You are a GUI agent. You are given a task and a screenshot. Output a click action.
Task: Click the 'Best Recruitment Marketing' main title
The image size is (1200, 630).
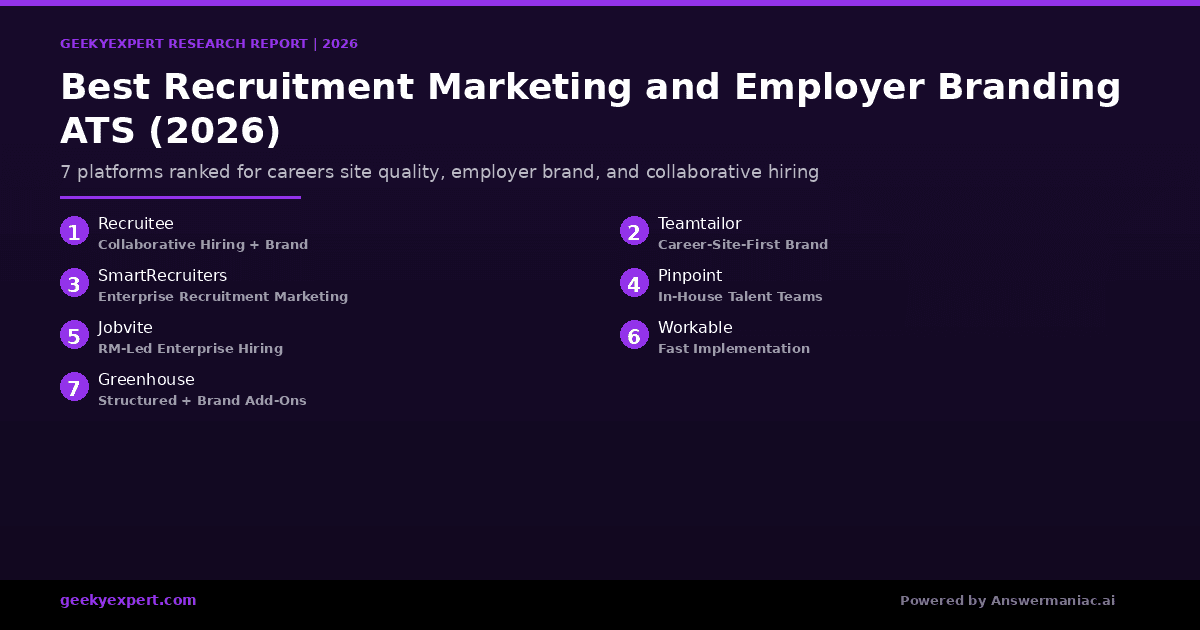pyautogui.click(x=590, y=109)
